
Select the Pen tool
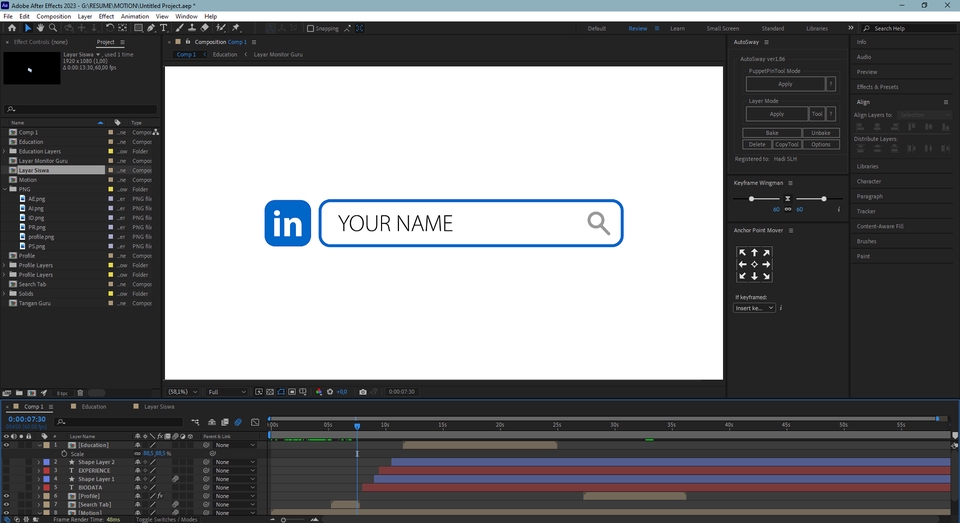coord(151,28)
